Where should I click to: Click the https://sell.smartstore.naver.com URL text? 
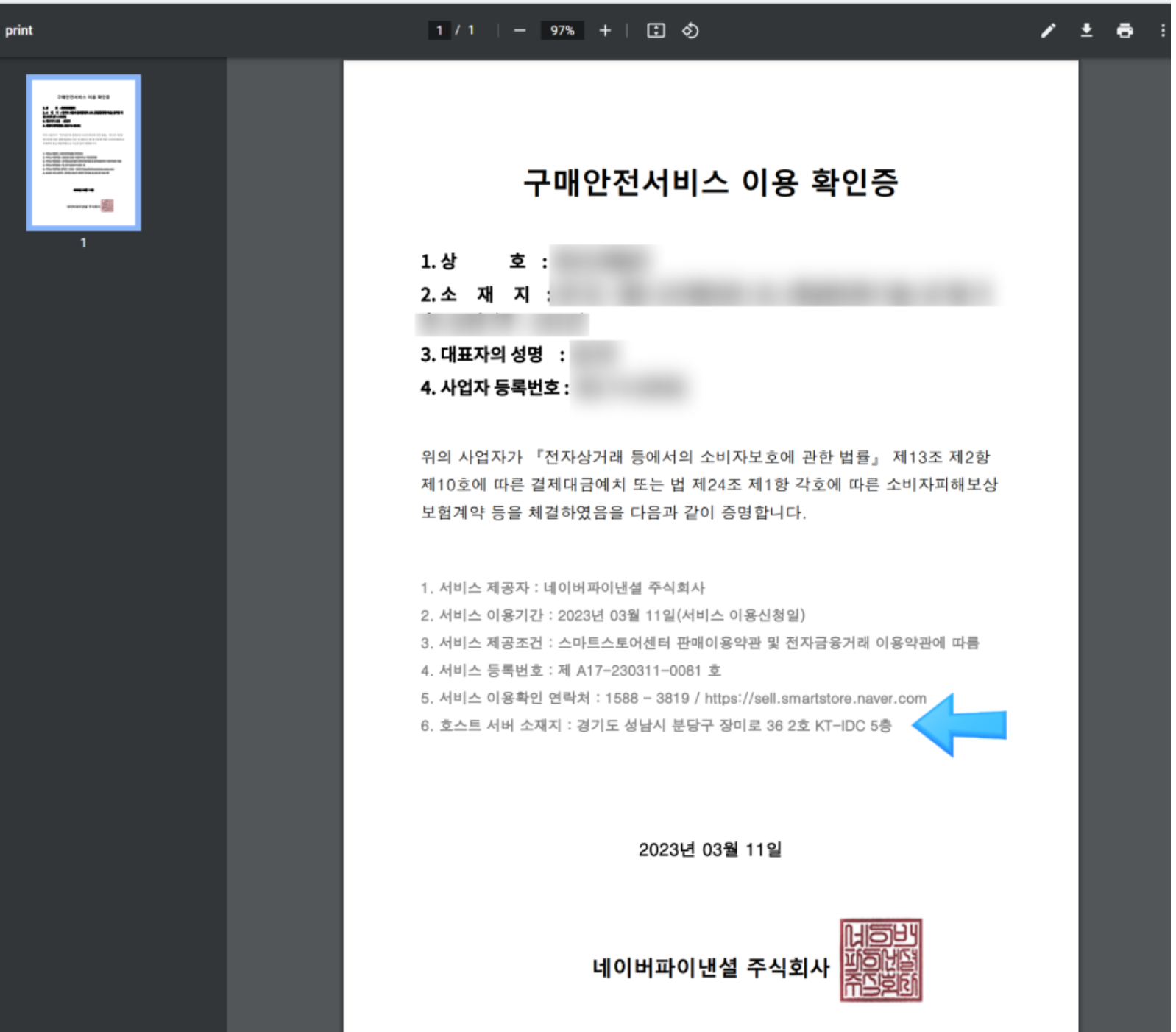pyautogui.click(x=815, y=699)
